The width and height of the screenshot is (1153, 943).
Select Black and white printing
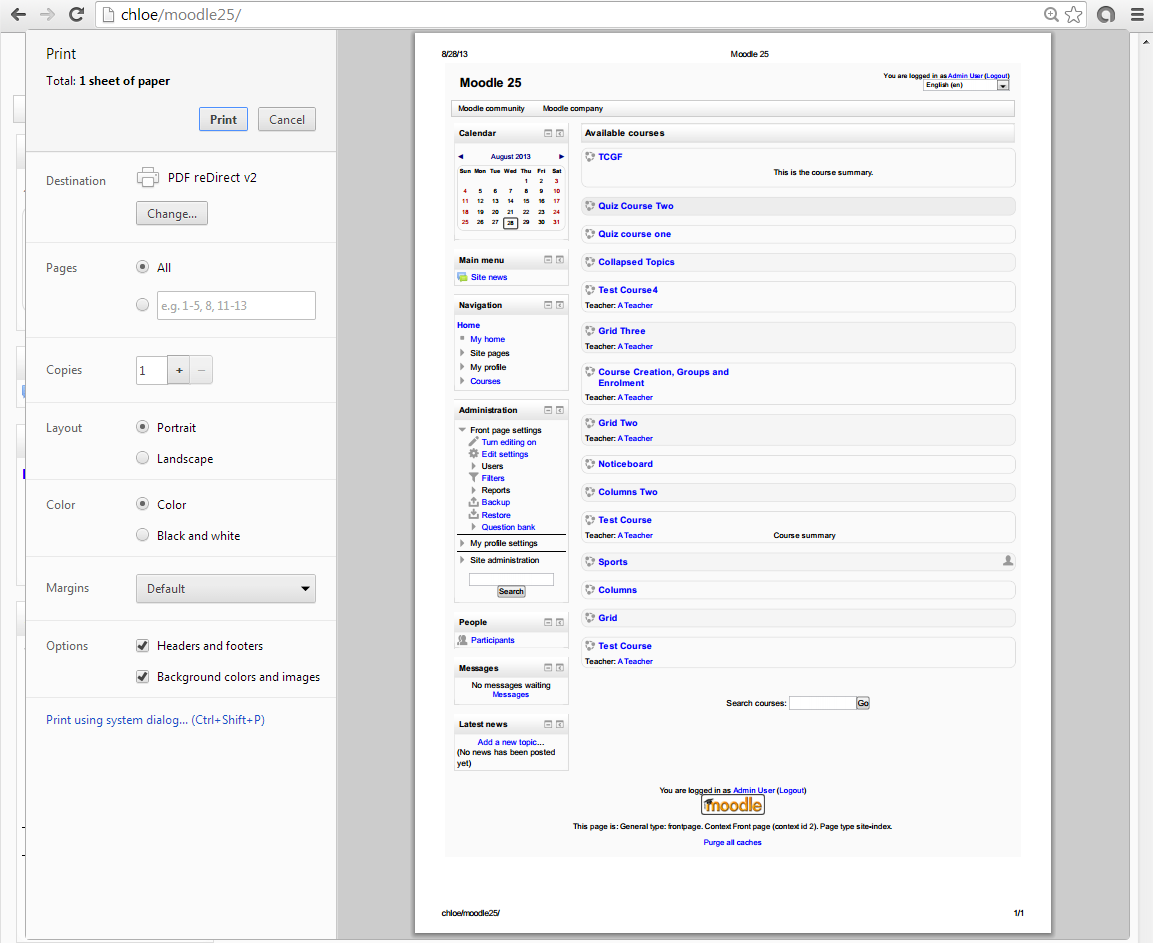click(x=143, y=535)
